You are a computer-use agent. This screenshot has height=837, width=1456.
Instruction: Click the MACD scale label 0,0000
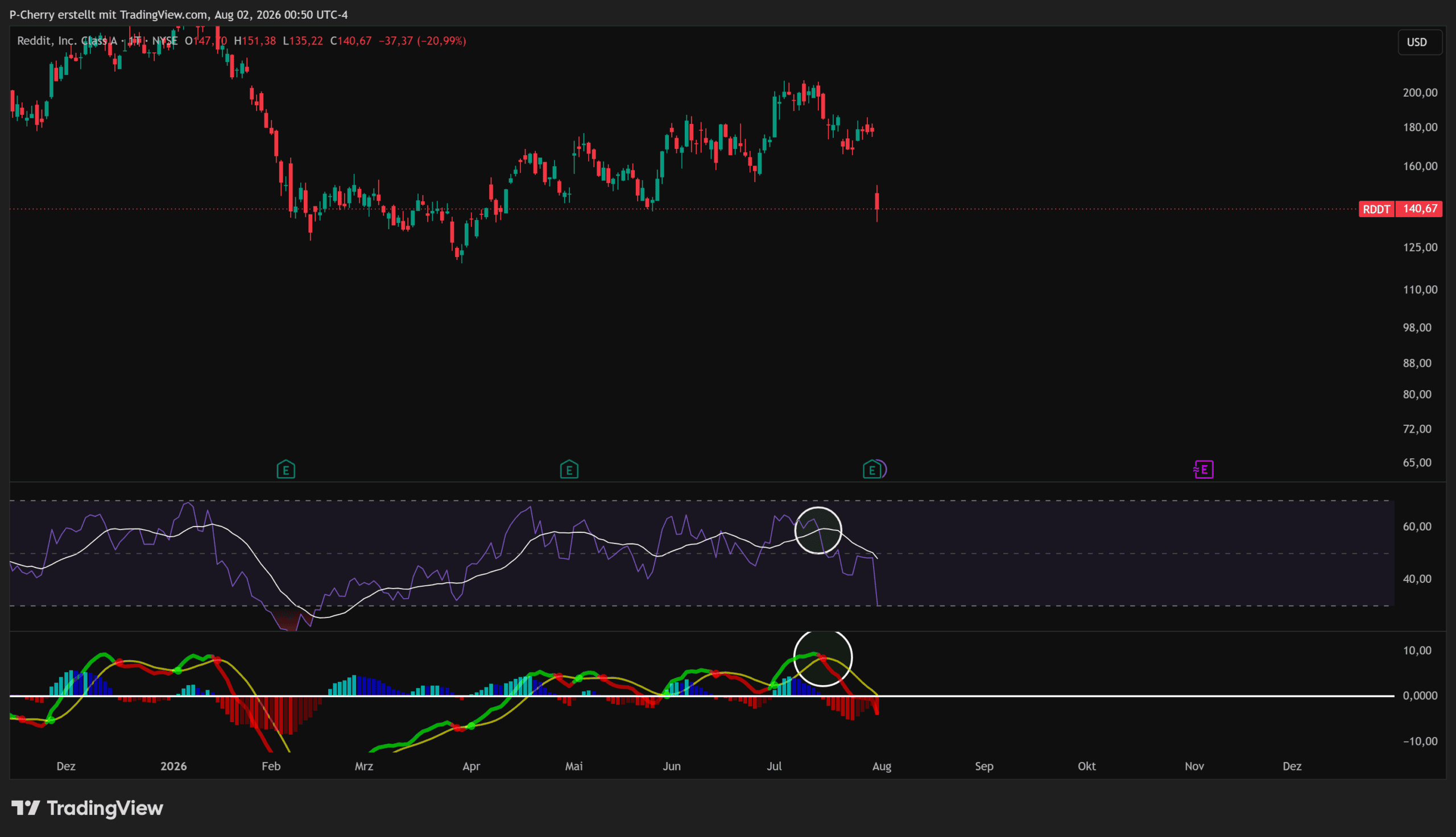point(1420,695)
